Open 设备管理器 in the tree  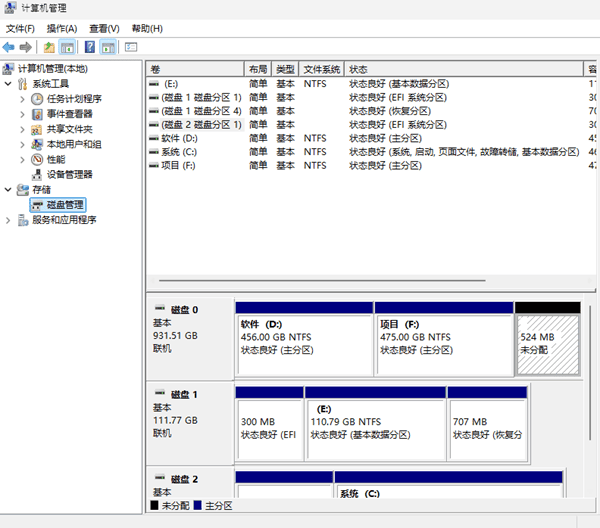point(69,174)
